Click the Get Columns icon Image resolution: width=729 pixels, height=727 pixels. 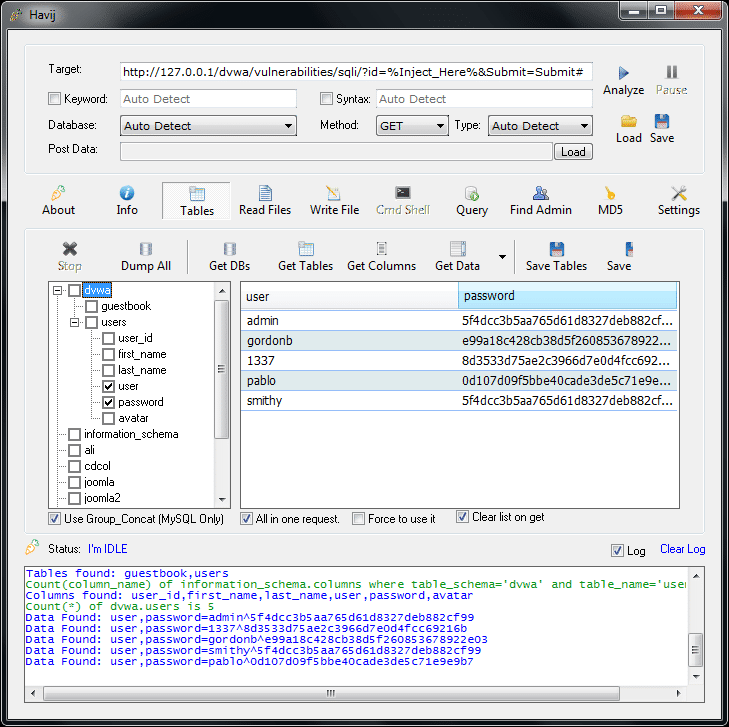pyautogui.click(x=381, y=249)
